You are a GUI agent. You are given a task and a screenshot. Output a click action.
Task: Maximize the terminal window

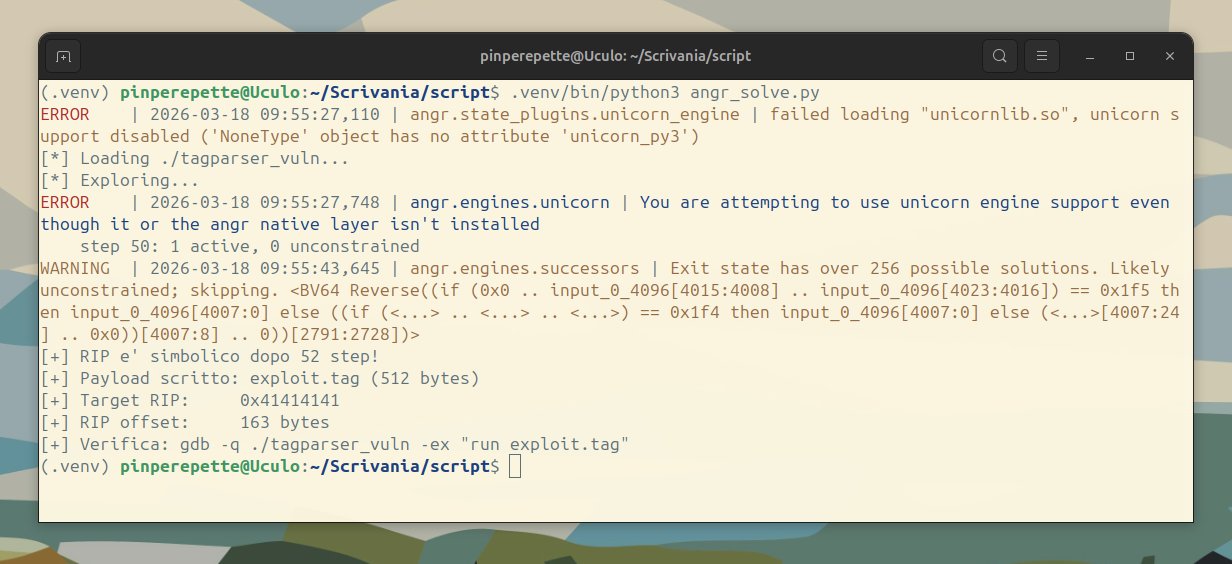pyautogui.click(x=1130, y=56)
